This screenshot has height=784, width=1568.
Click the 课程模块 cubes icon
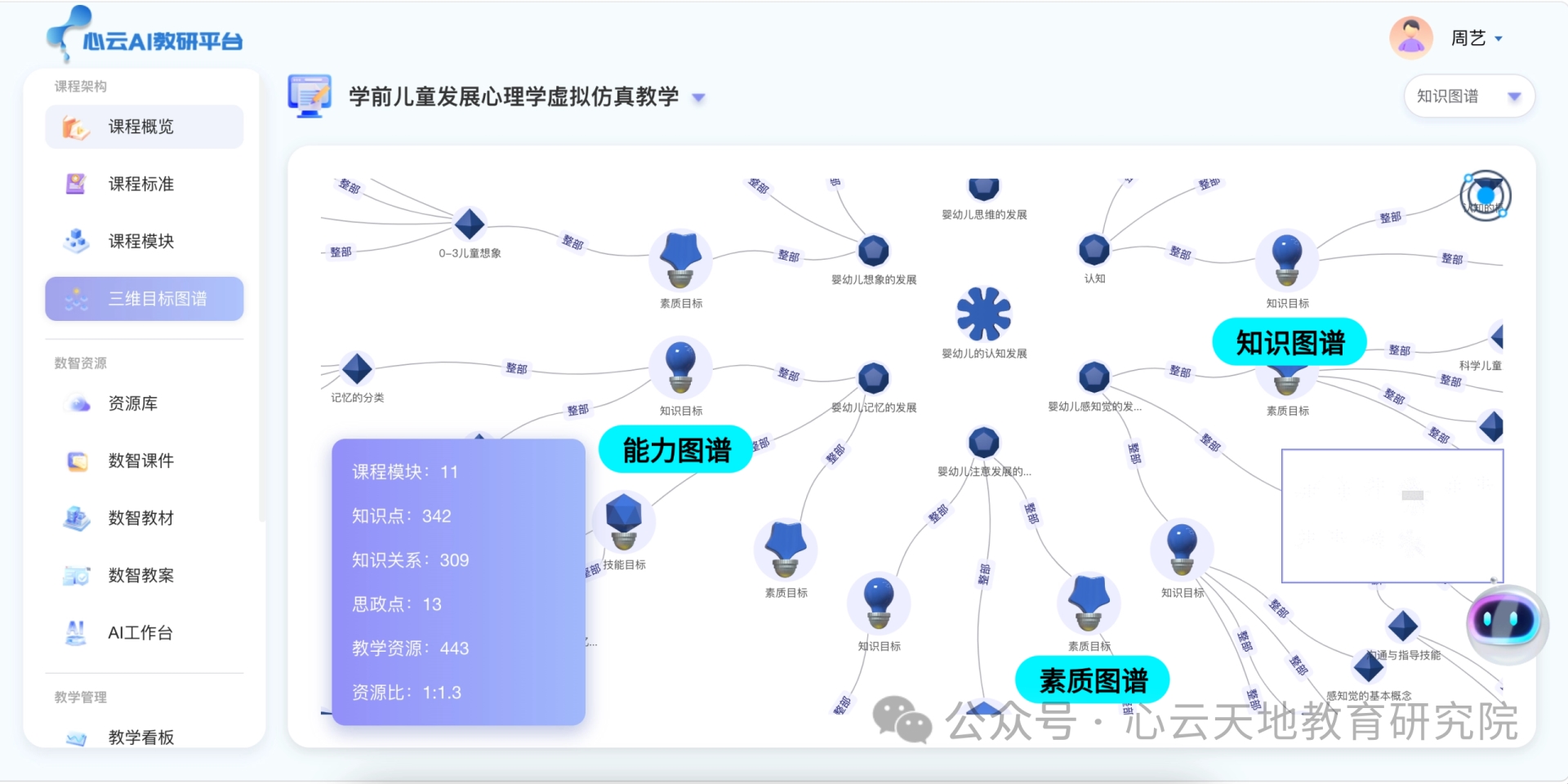tap(75, 241)
